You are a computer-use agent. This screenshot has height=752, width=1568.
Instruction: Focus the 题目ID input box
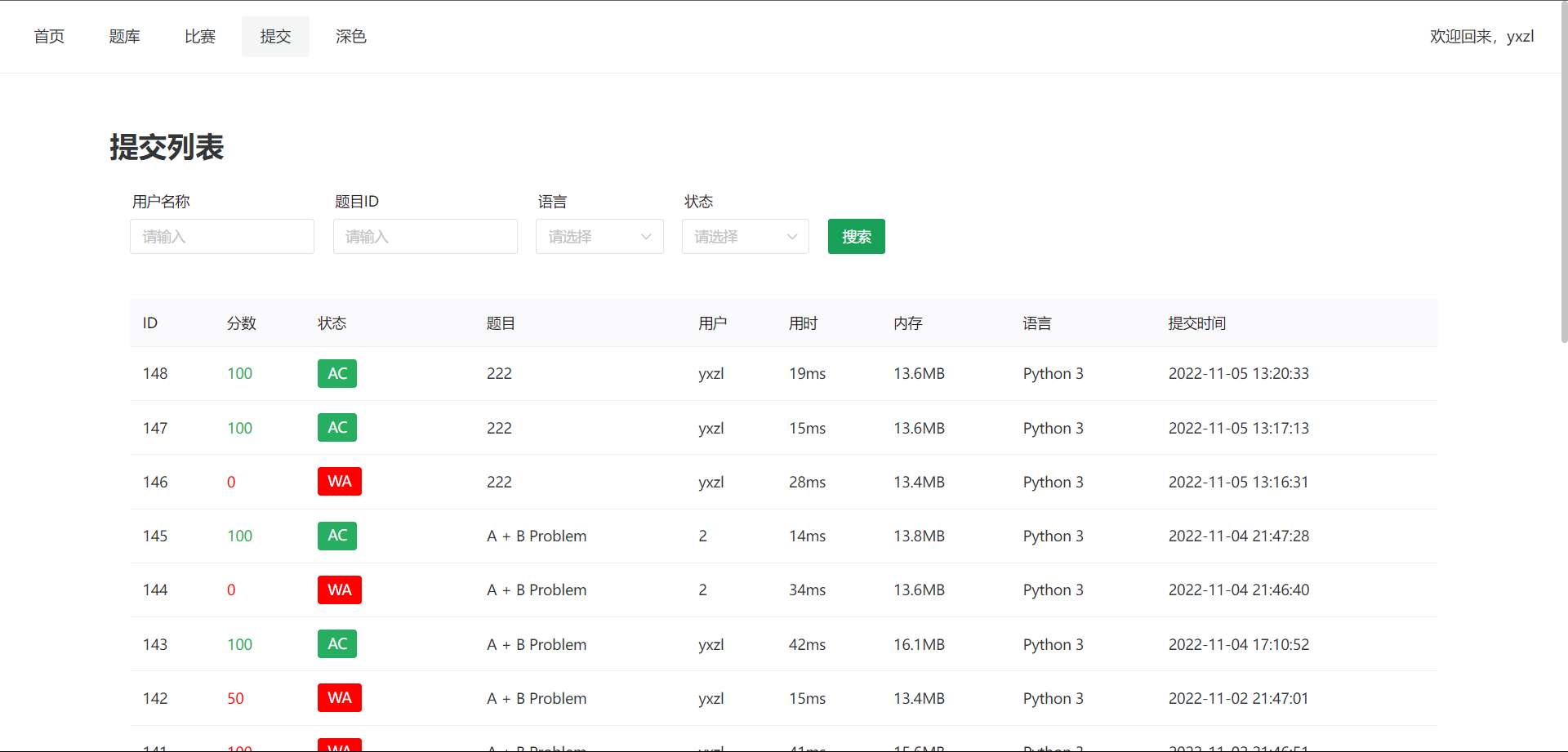tap(425, 237)
